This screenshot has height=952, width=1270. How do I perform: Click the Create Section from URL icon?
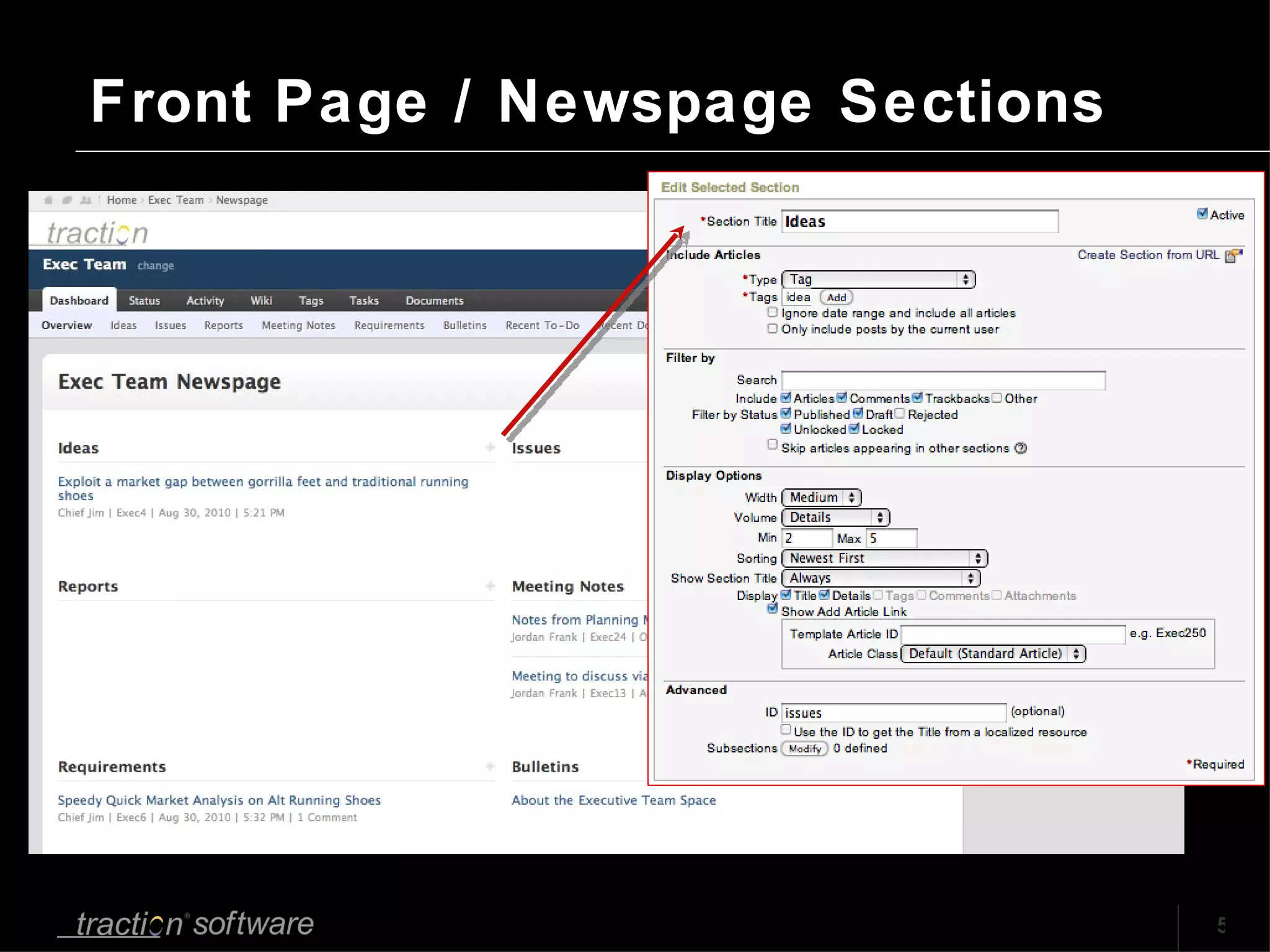coord(1233,255)
